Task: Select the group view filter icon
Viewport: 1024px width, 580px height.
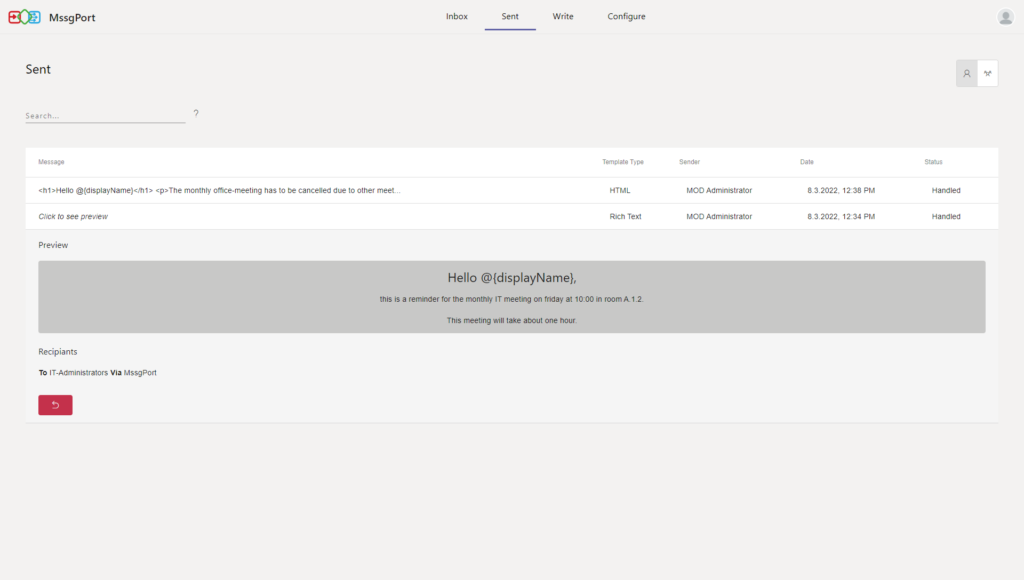Action: click(x=989, y=73)
